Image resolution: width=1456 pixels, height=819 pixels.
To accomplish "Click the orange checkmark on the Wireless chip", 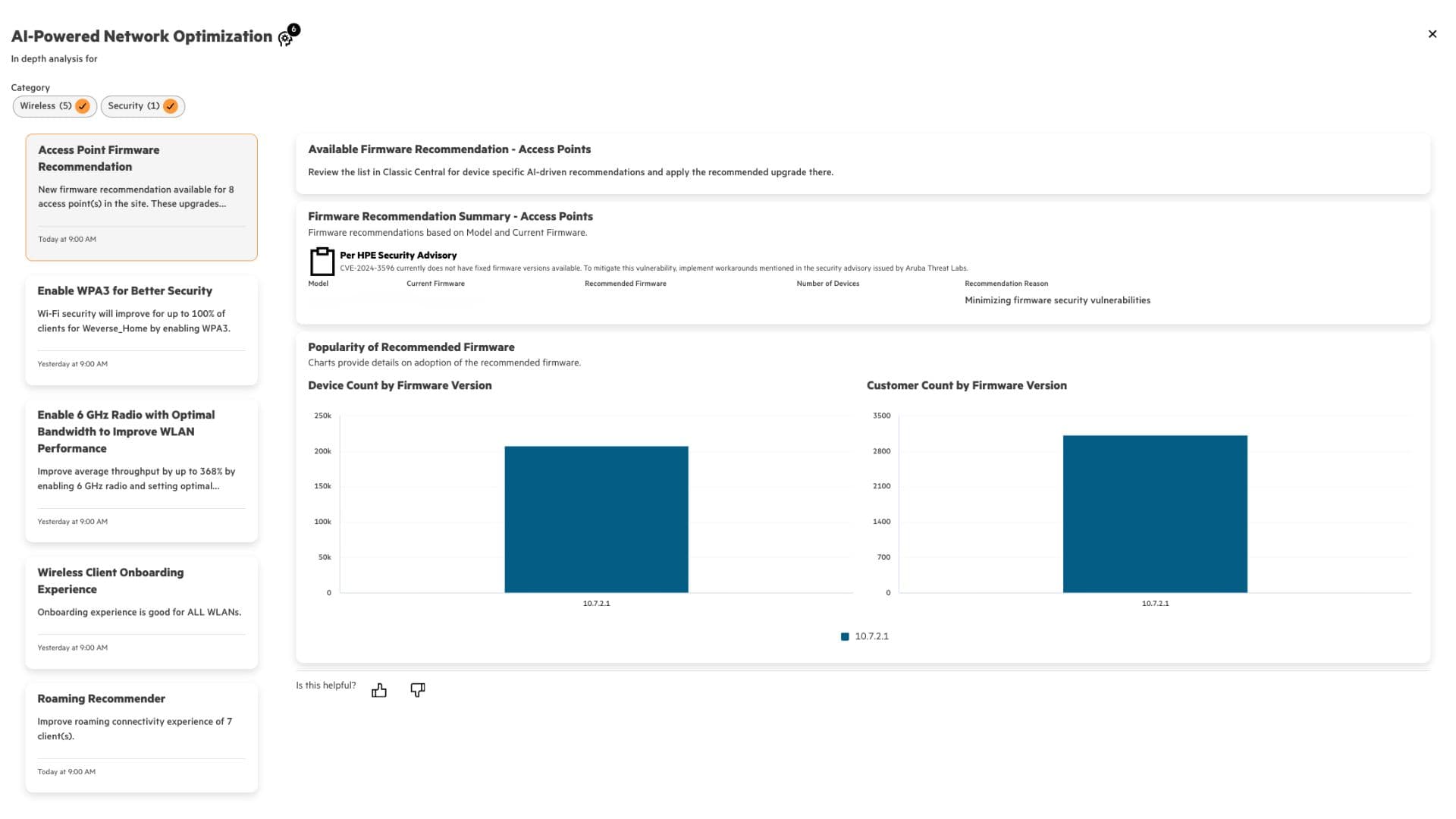I will point(83,106).
